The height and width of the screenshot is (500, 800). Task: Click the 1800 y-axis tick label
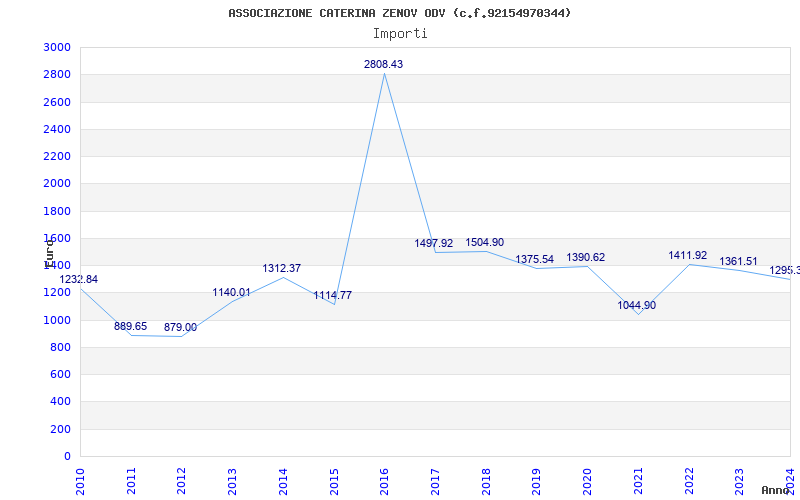click(57, 211)
